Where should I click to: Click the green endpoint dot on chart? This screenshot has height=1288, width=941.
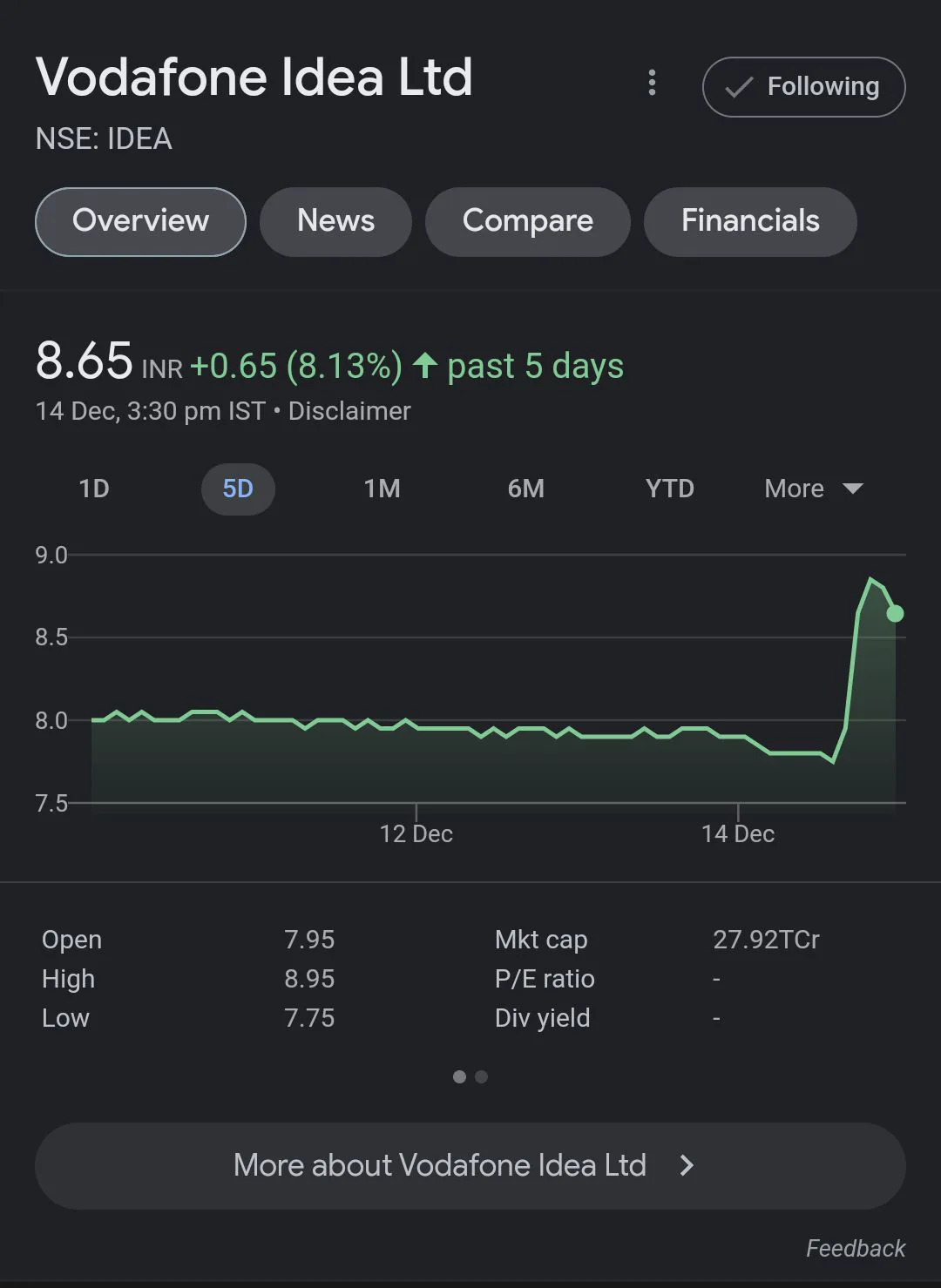click(895, 614)
